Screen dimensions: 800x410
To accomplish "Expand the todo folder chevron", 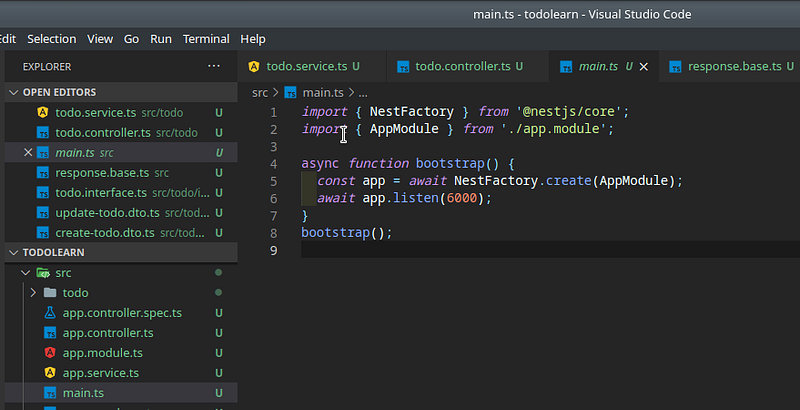I will pos(33,293).
